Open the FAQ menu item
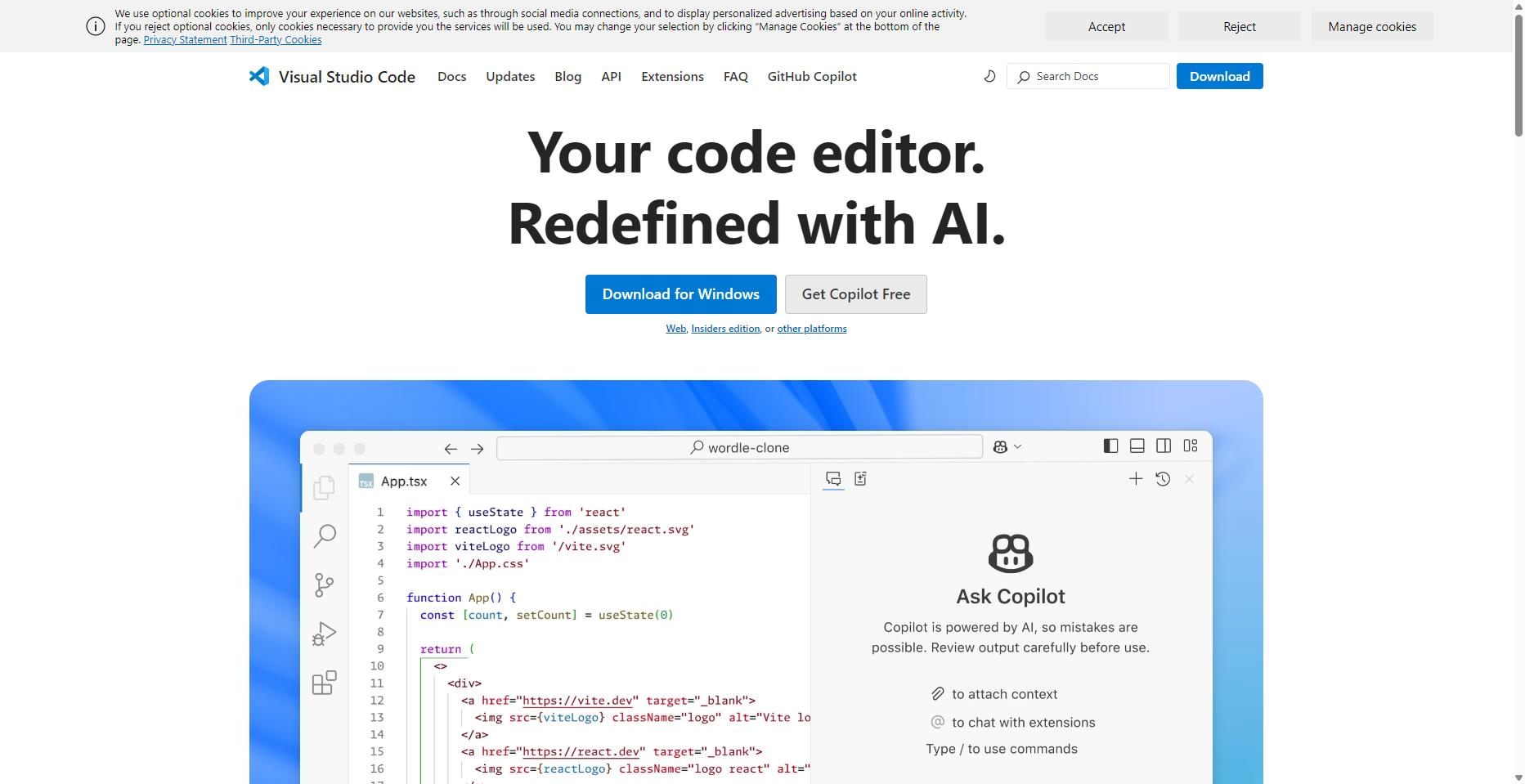Image resolution: width=1525 pixels, height=784 pixels. pyautogui.click(x=735, y=76)
